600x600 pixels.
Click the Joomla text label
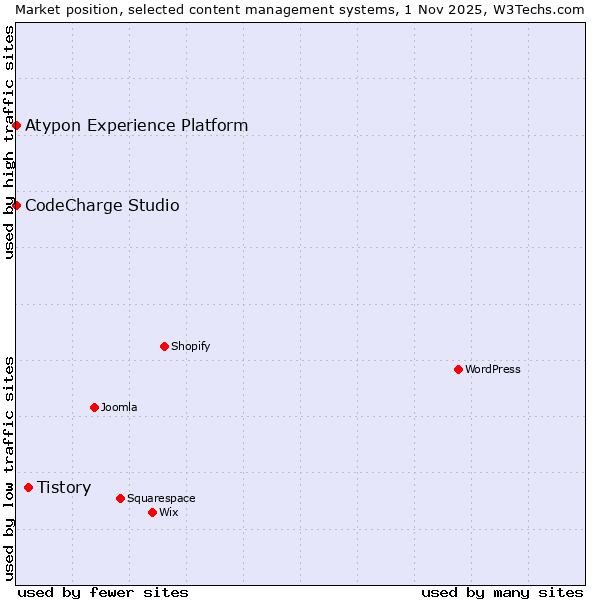[x=119, y=407]
